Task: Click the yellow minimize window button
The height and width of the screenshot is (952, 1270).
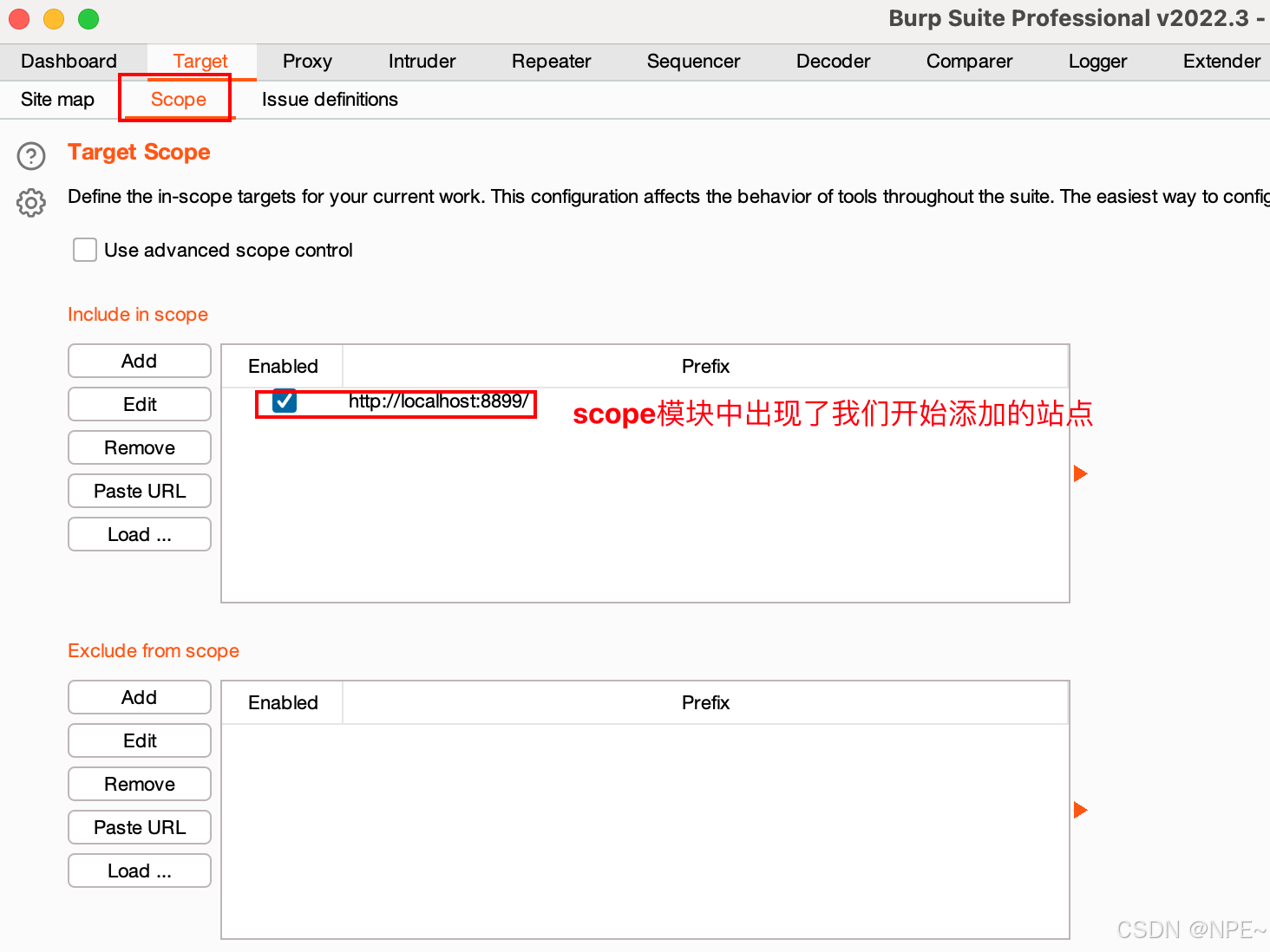Action: click(54, 18)
